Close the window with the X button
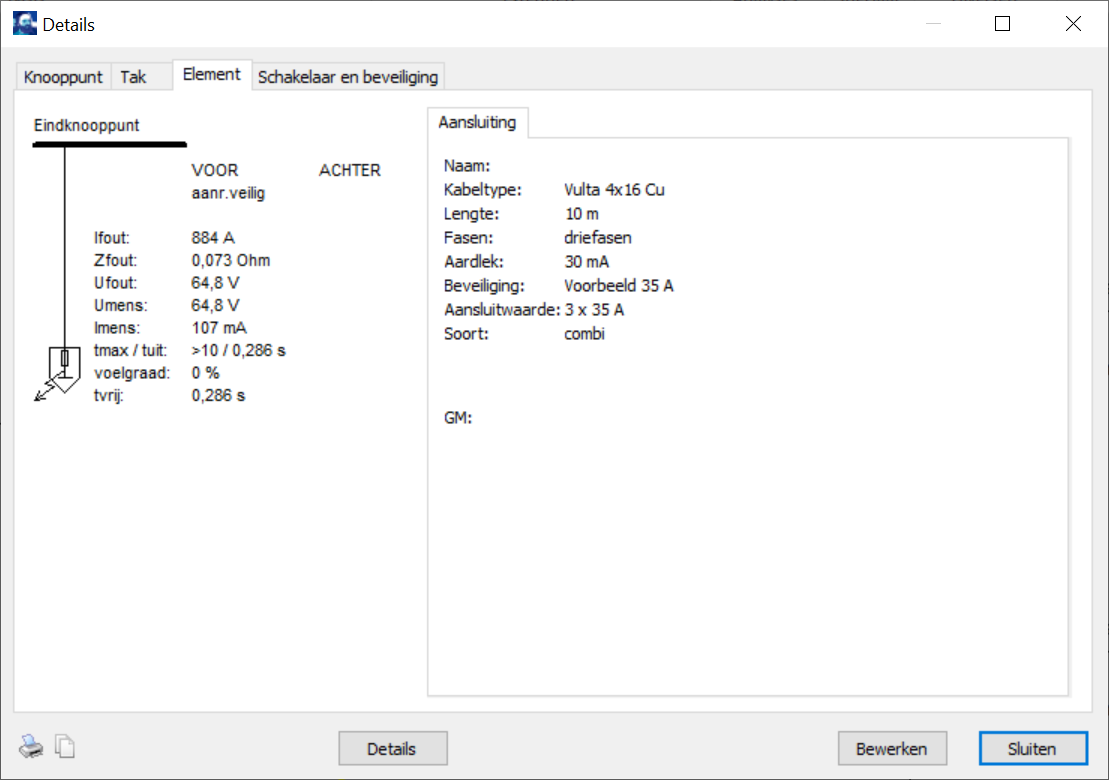The width and height of the screenshot is (1109, 780). point(1073,24)
